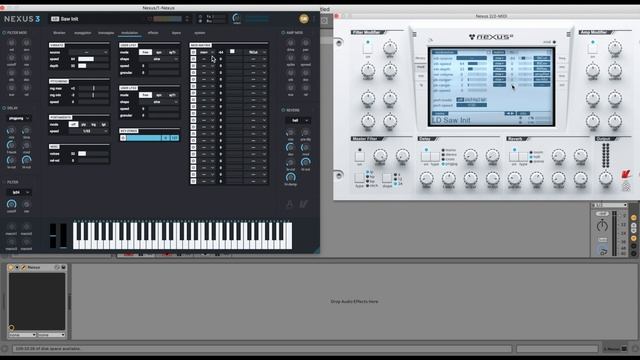Enable the first mod matrix row checkbox

click(x=193, y=52)
